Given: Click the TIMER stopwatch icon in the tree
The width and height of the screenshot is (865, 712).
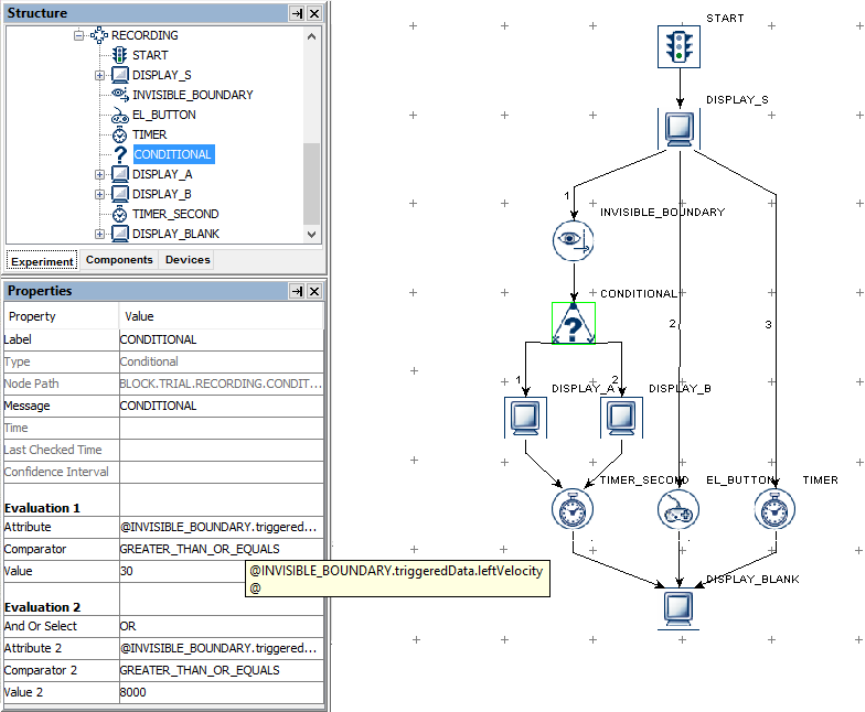Looking at the screenshot, I should [120, 135].
